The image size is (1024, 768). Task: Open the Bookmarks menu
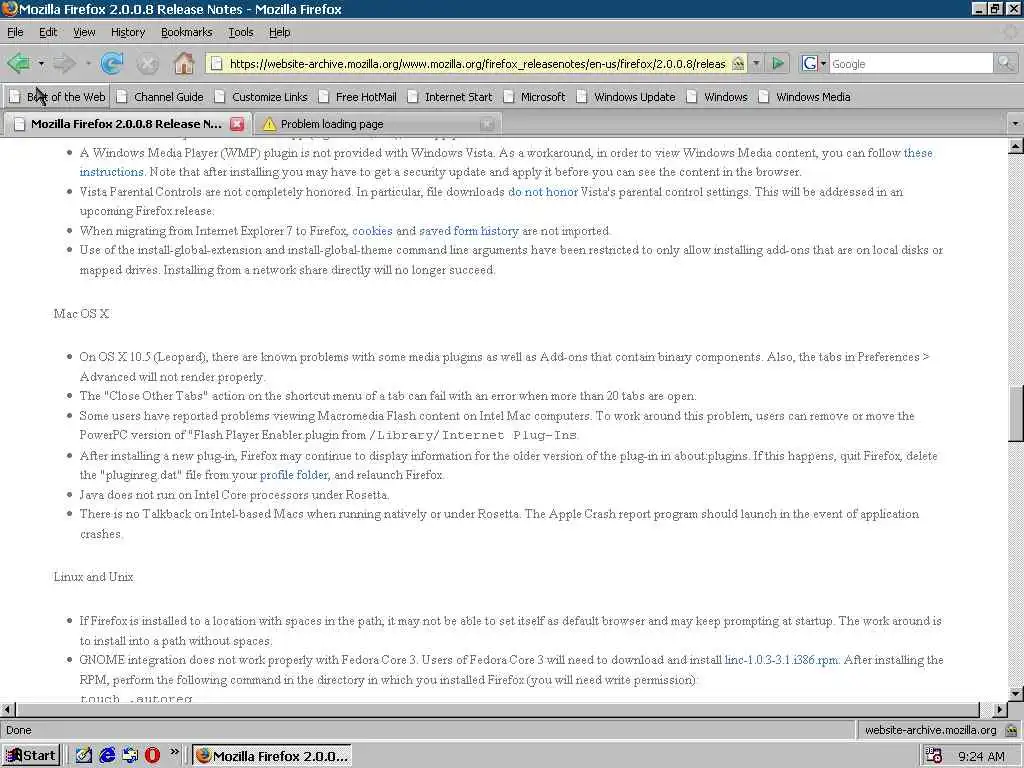coord(186,32)
